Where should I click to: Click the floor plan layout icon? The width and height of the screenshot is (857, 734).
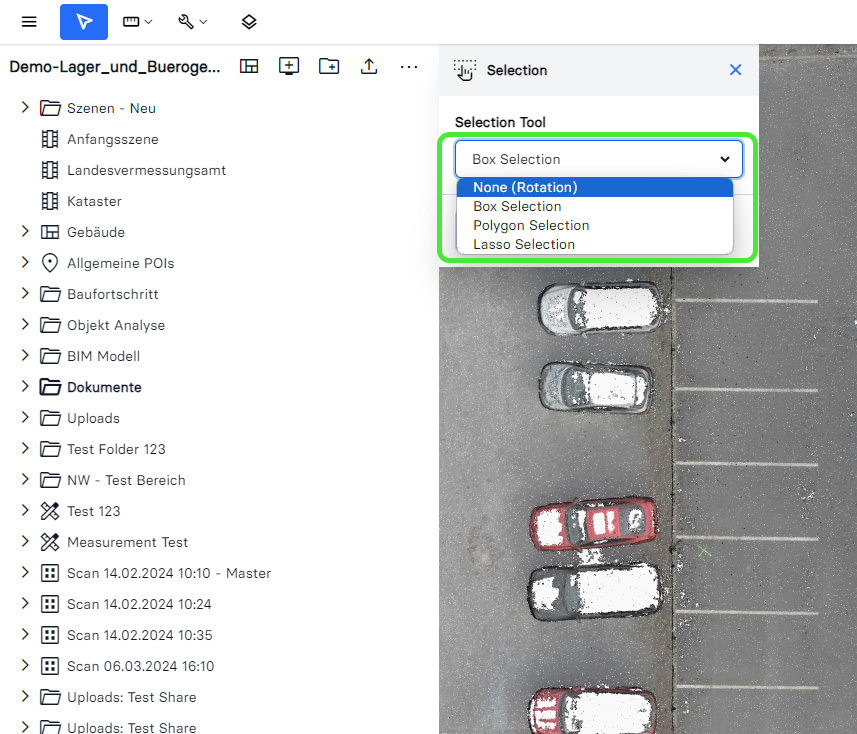(x=249, y=66)
